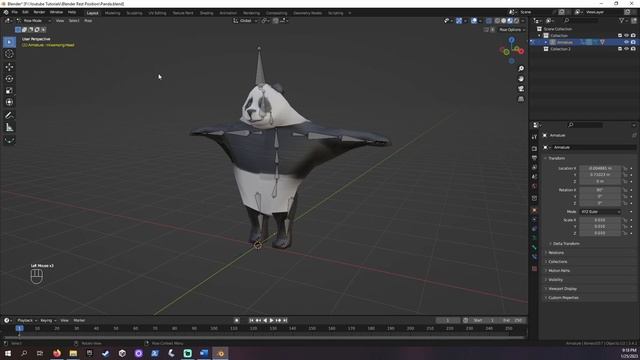Open the Render menu

(39, 13)
